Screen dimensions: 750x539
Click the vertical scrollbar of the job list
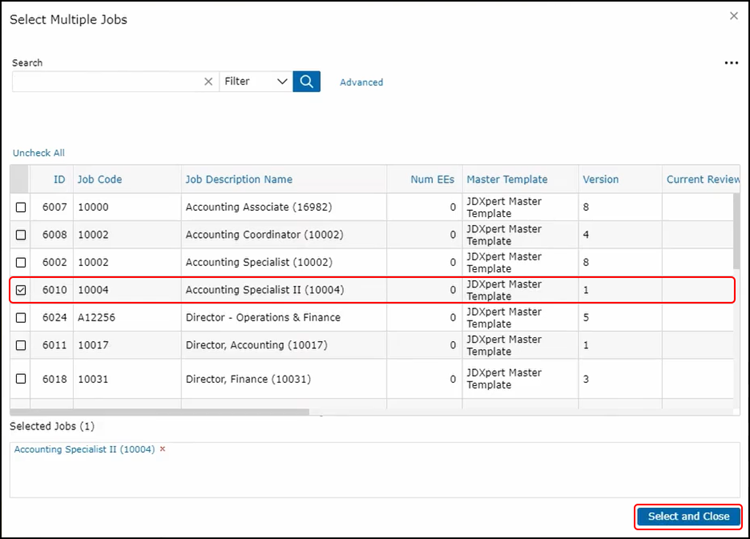pos(736,260)
